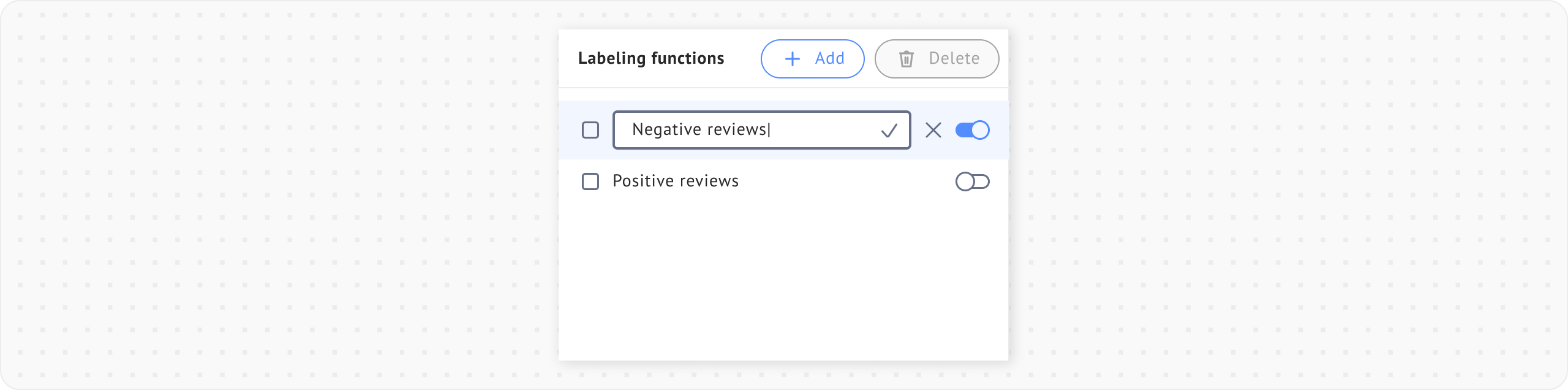Screen dimensions: 1568x390
Task: Click the Add text label
Action: [829, 59]
